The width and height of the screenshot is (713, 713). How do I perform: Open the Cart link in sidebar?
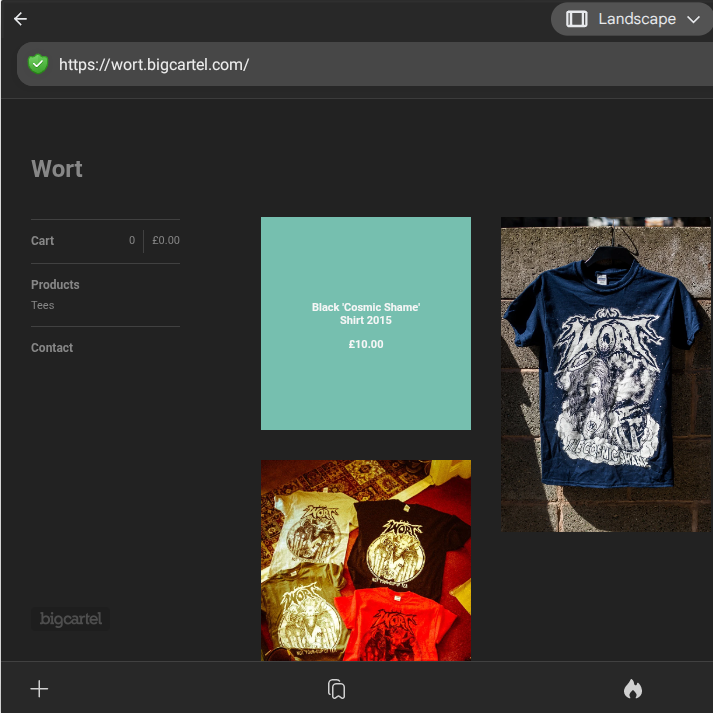click(x=43, y=241)
